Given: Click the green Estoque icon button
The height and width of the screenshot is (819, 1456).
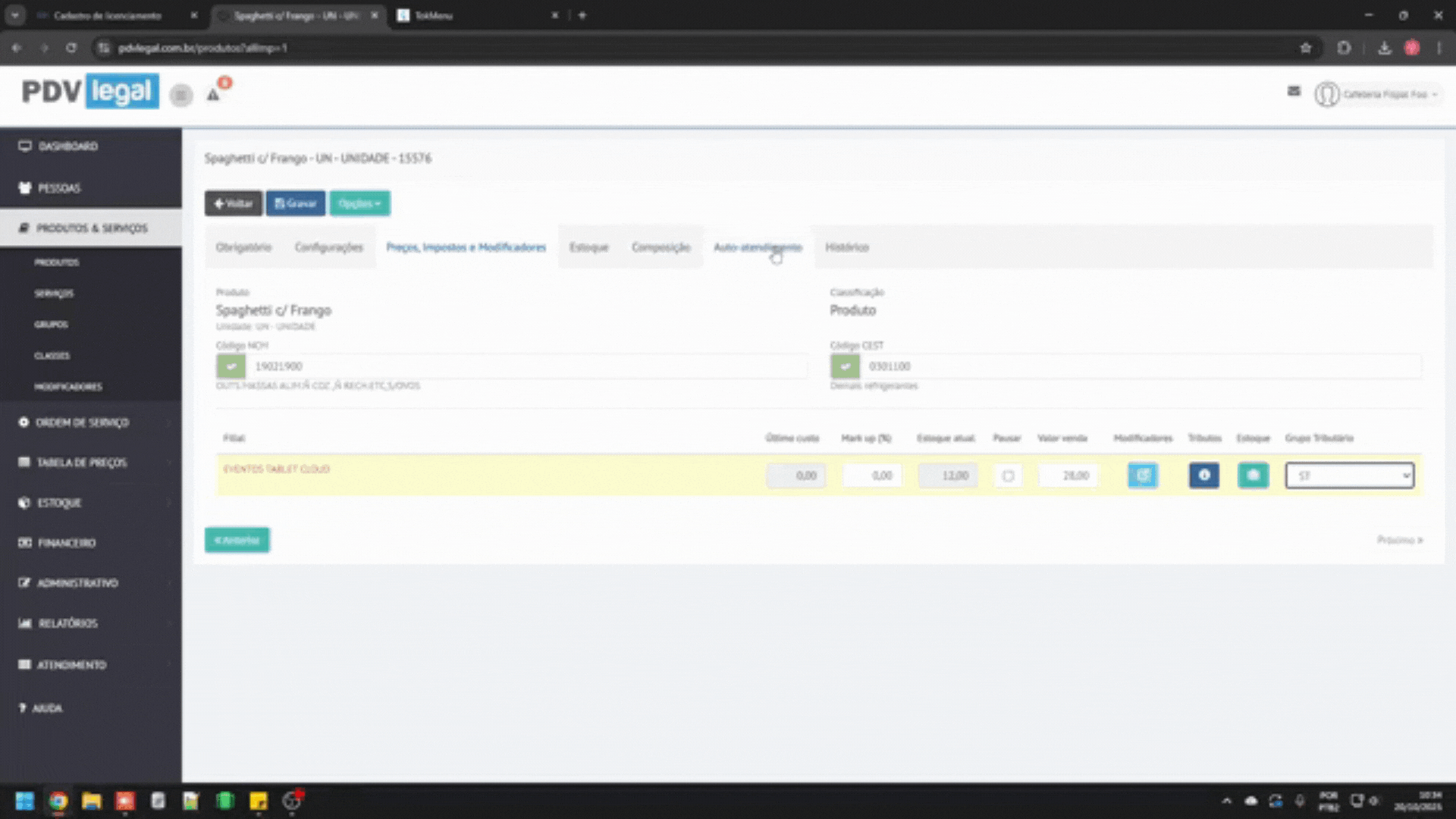Looking at the screenshot, I should coord(1253,475).
